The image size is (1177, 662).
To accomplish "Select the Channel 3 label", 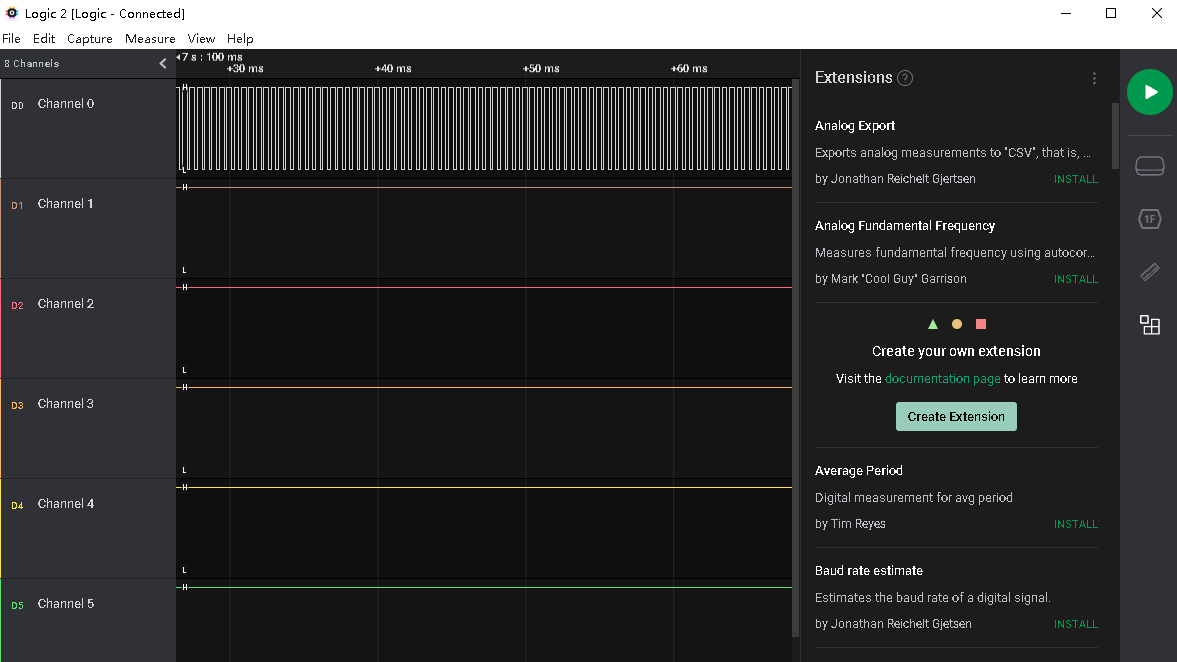I will pyautogui.click(x=66, y=403).
